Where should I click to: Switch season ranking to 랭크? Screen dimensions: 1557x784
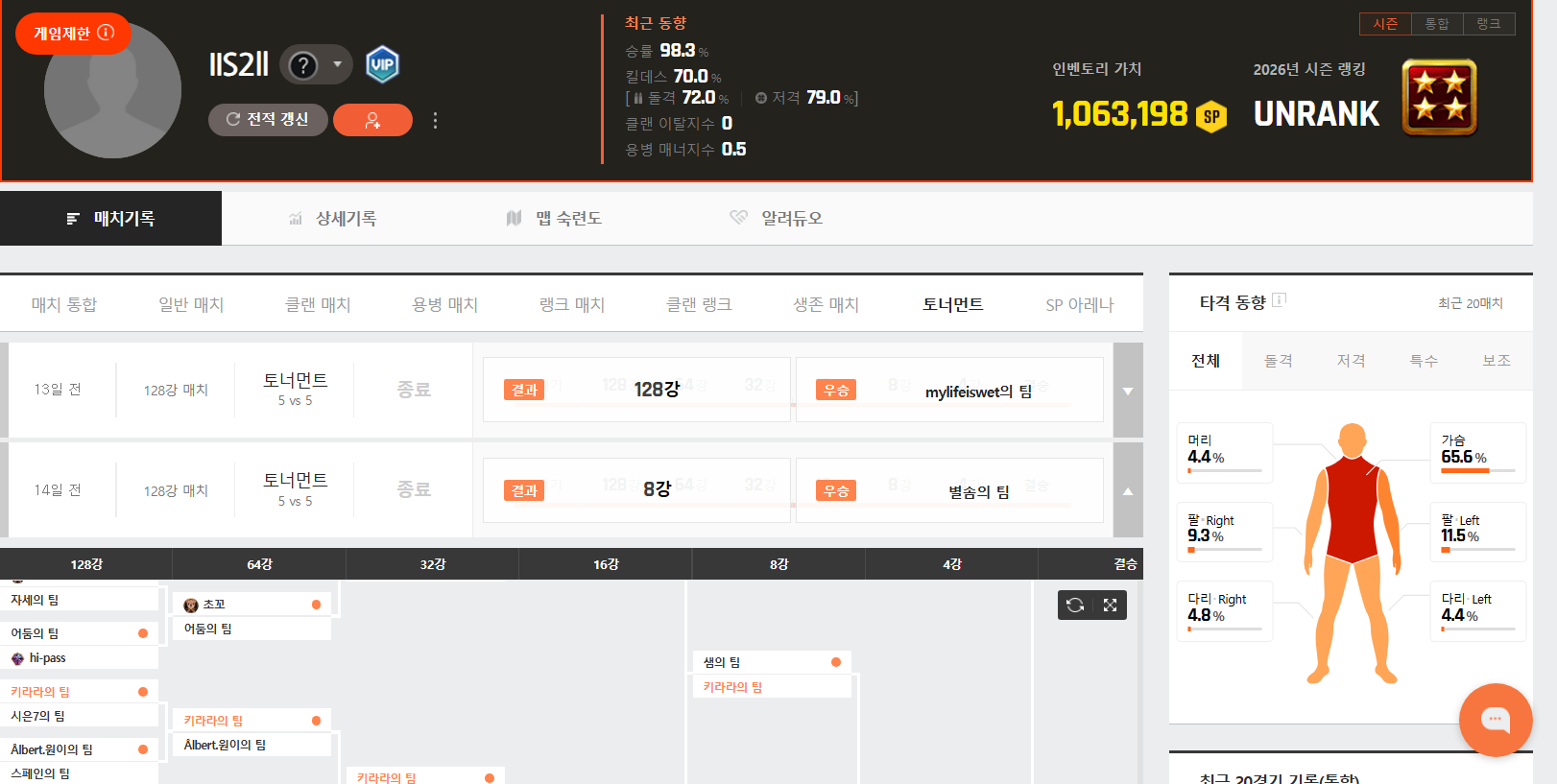coord(1488,24)
